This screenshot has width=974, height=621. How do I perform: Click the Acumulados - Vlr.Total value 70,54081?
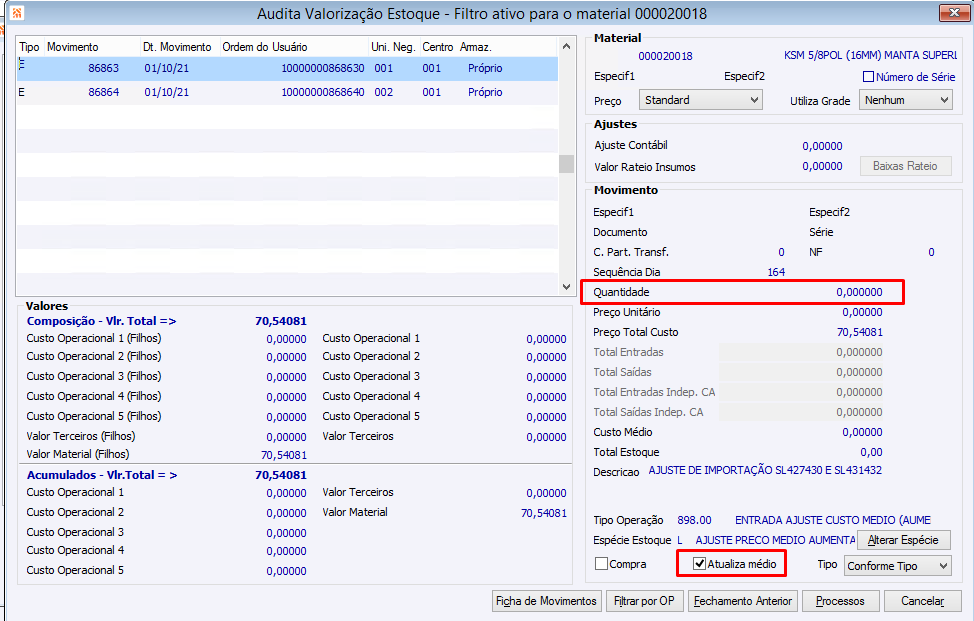click(281, 475)
